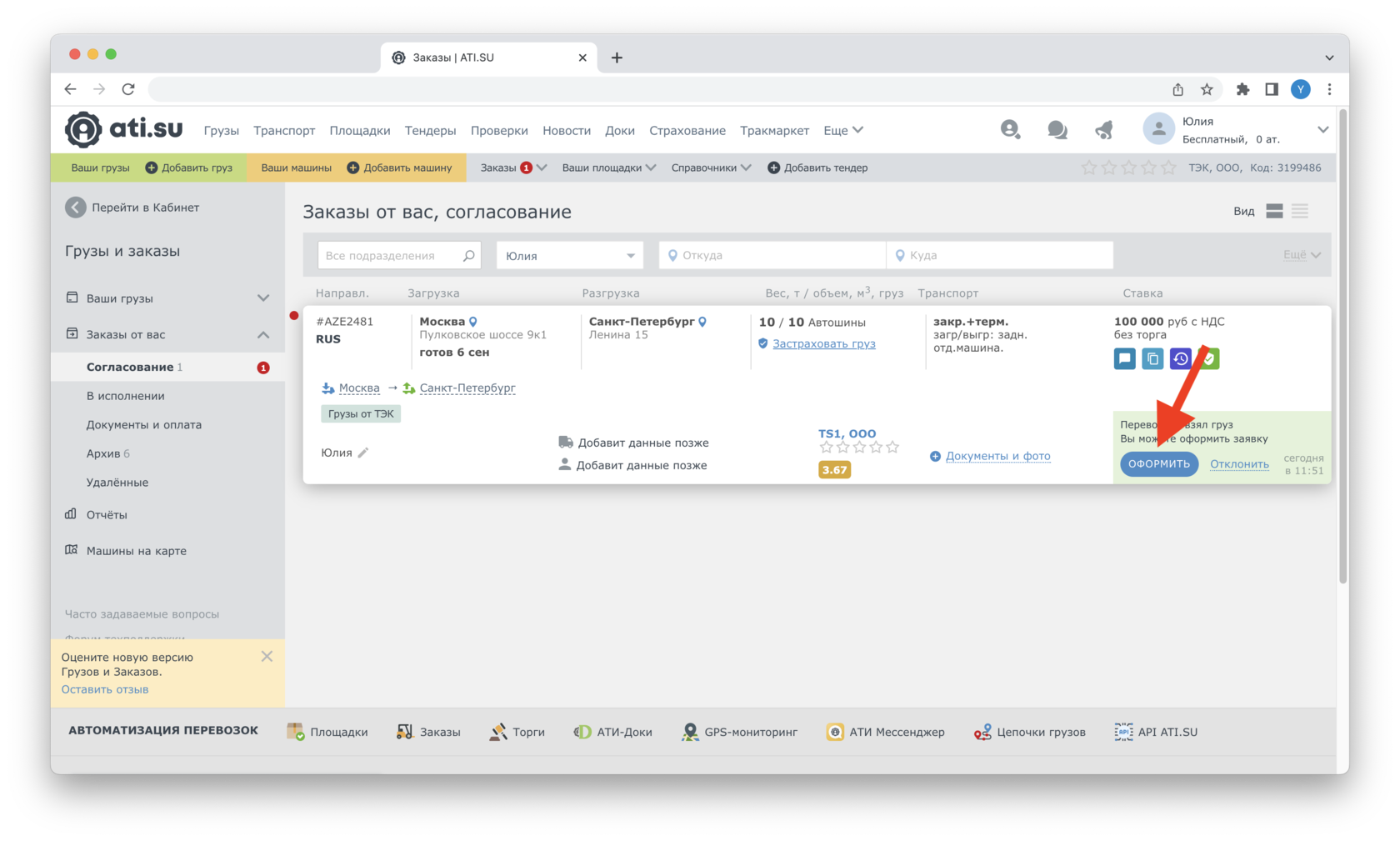The width and height of the screenshot is (1400, 841).
Task: Click the GPS-мониторинг footer link
Action: tap(740, 732)
